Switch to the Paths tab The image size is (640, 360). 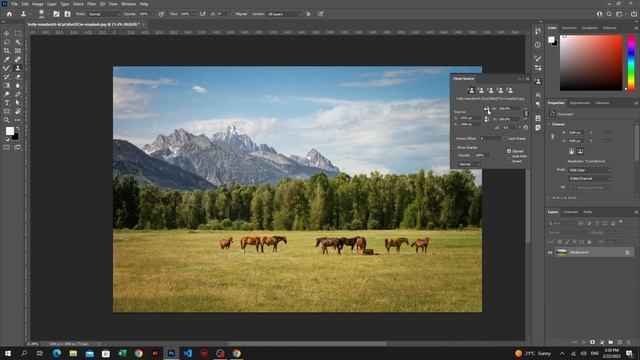click(x=588, y=212)
